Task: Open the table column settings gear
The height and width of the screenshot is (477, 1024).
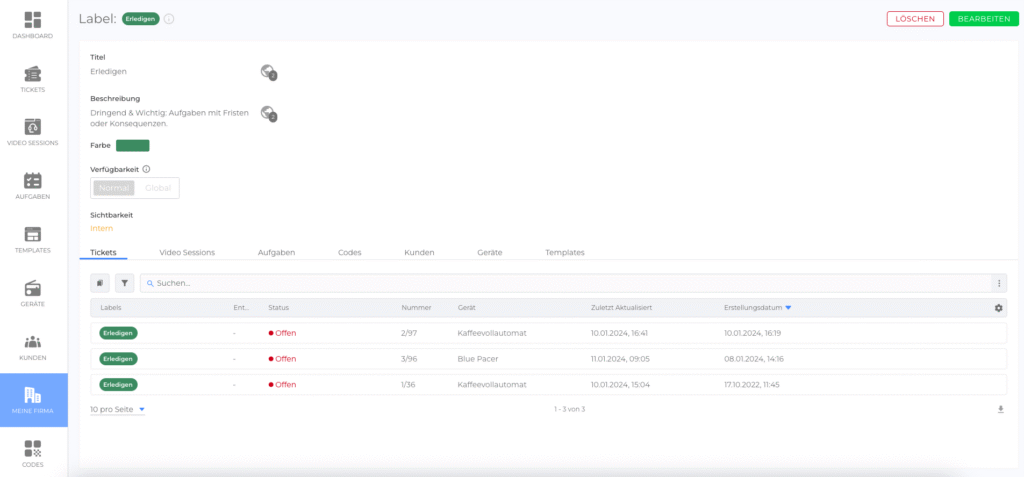Action: (998, 308)
